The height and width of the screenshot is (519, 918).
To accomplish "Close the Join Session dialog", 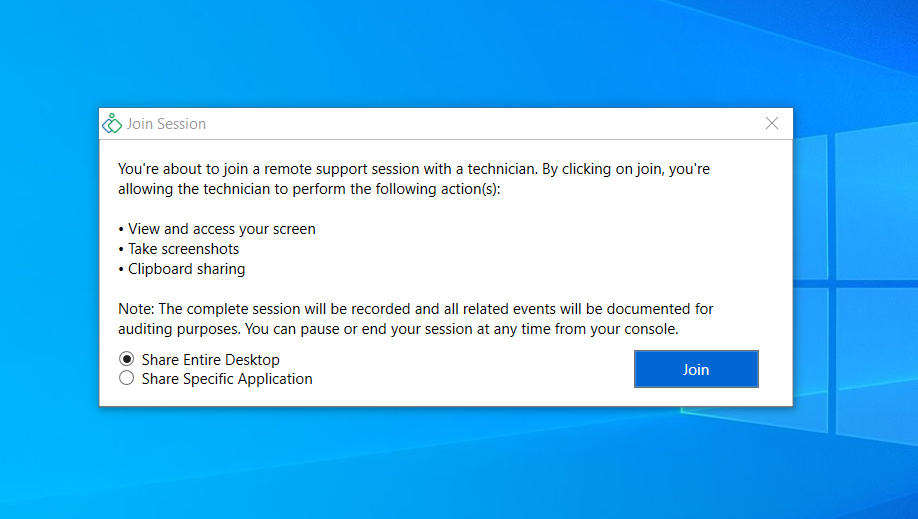I will [771, 124].
